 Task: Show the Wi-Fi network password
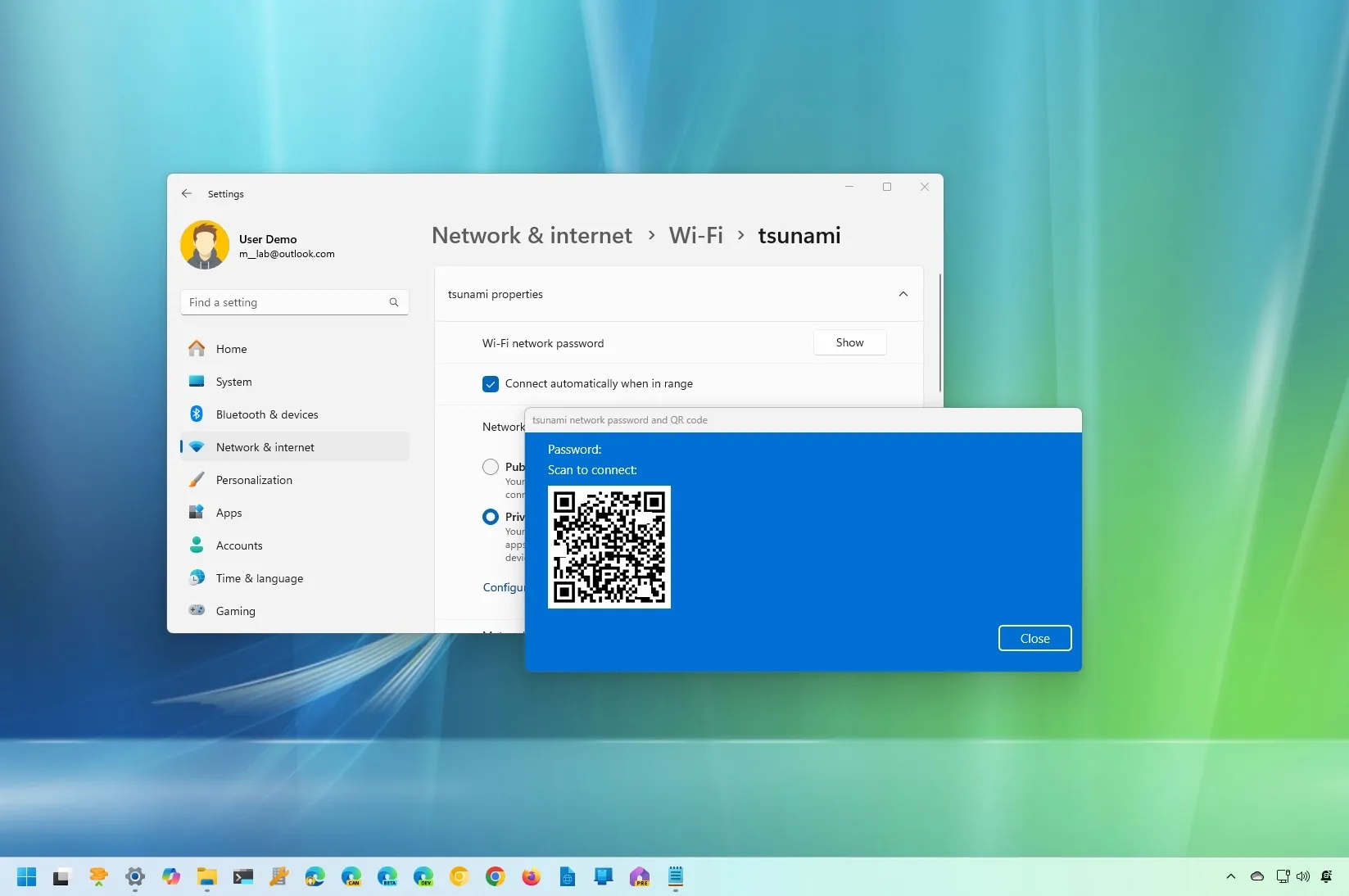(x=849, y=342)
